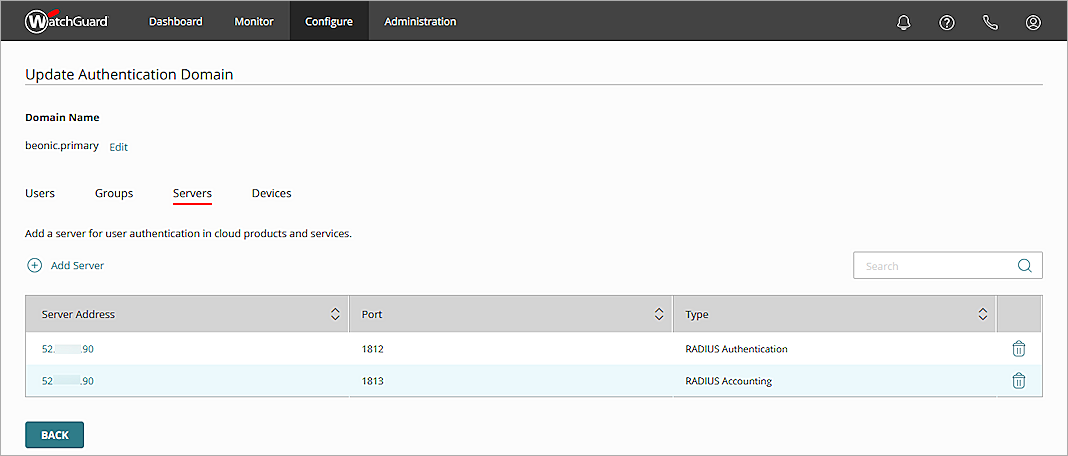Open the notifications bell
The width and height of the screenshot is (1068, 456).
[904, 22]
